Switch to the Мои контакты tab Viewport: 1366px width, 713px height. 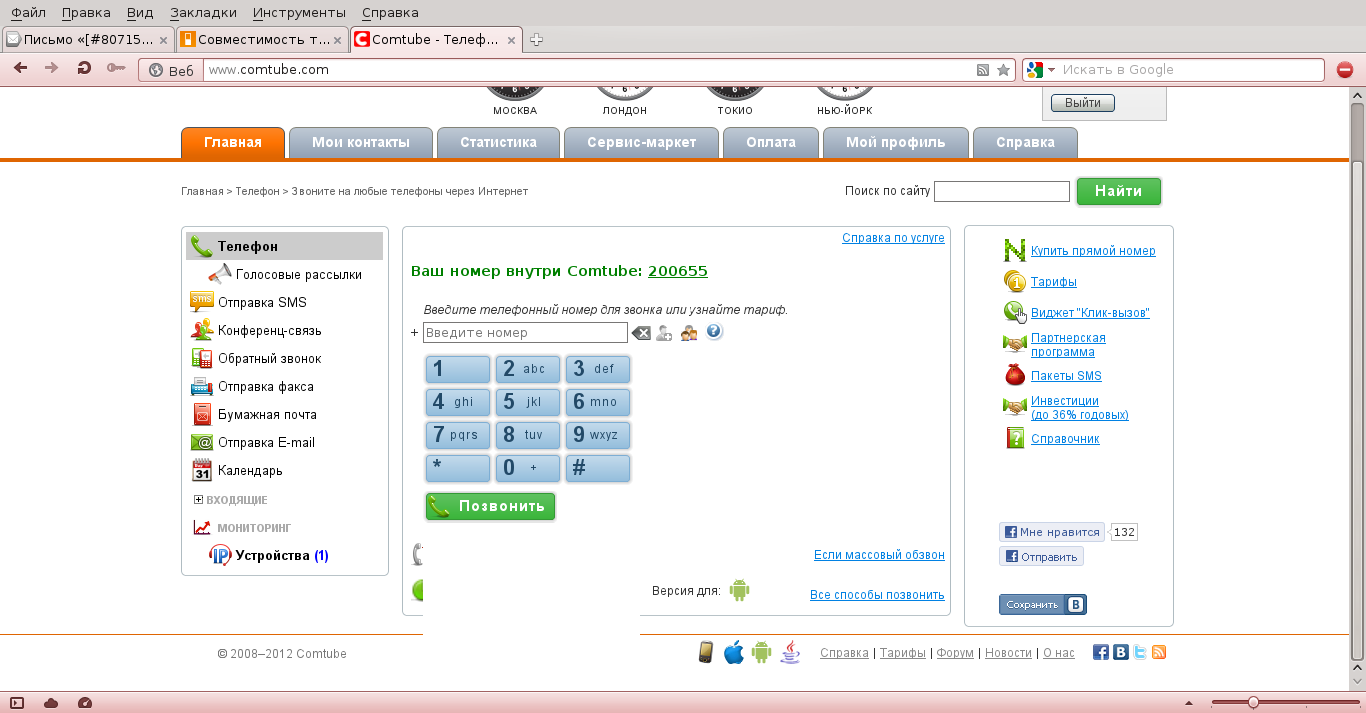[x=361, y=142]
